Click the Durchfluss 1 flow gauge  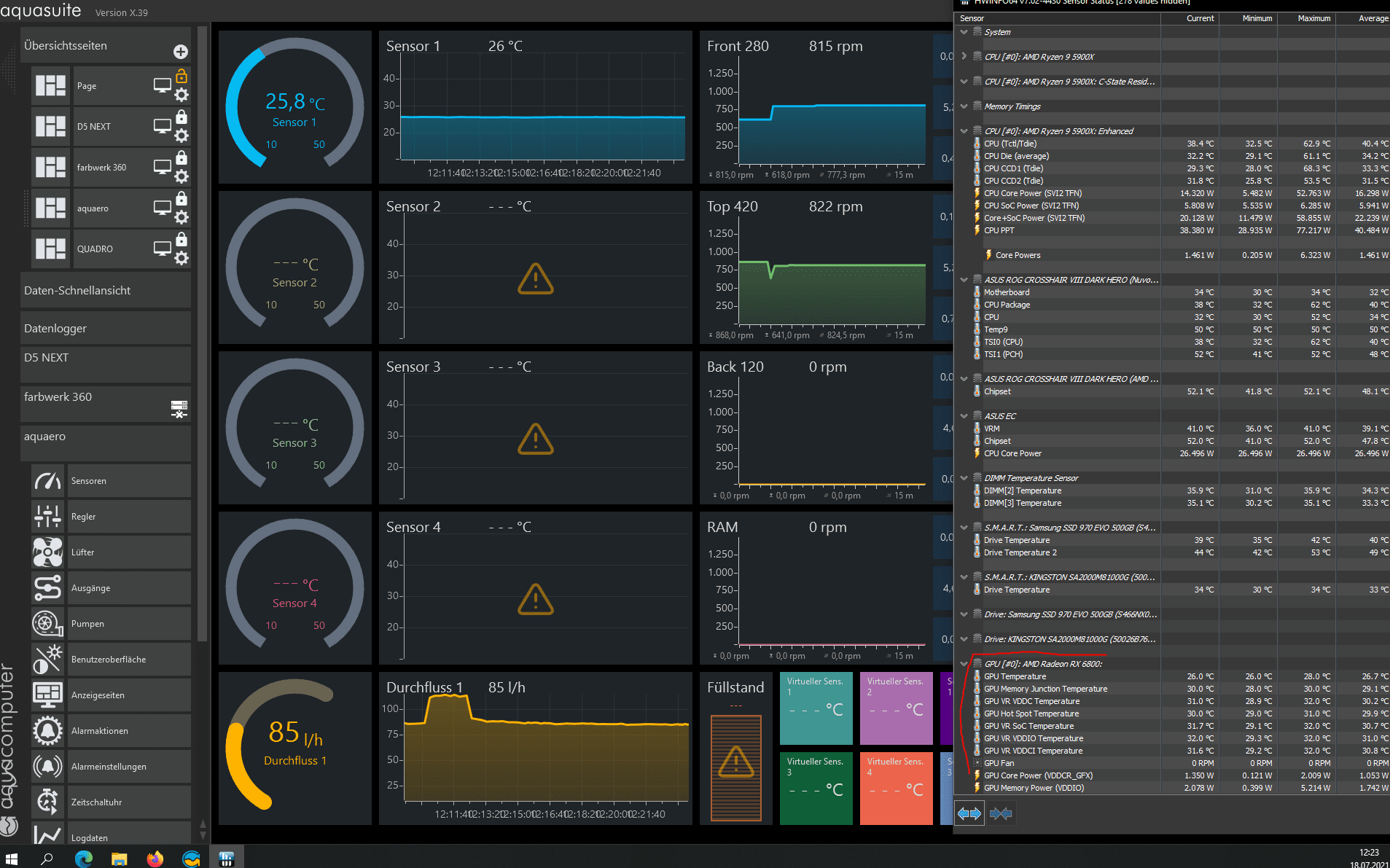pos(294,748)
